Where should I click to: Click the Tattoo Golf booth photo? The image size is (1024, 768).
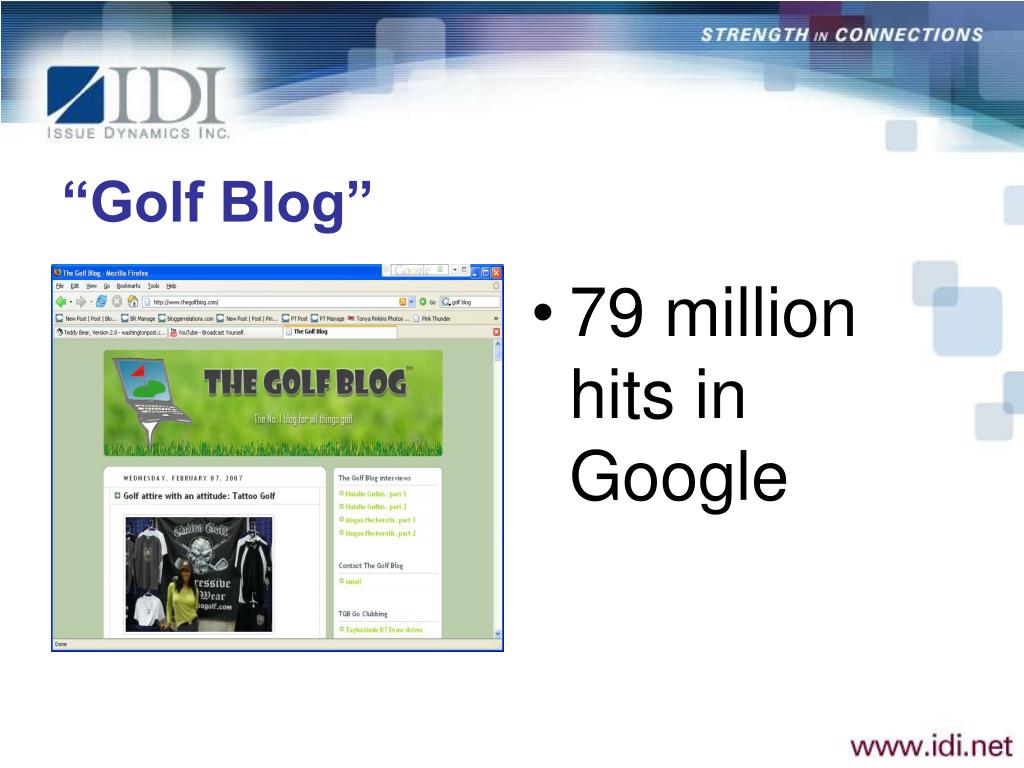point(199,575)
